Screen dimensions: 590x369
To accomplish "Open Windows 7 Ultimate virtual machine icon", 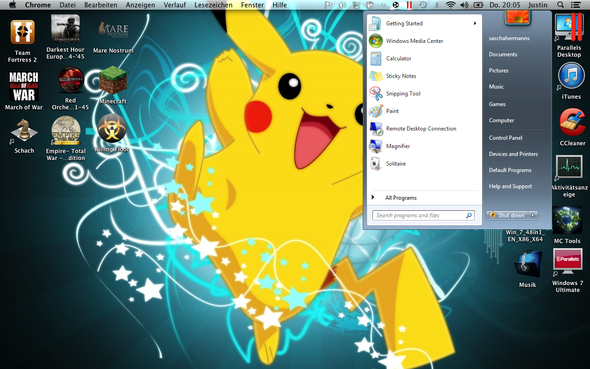I will [x=567, y=262].
